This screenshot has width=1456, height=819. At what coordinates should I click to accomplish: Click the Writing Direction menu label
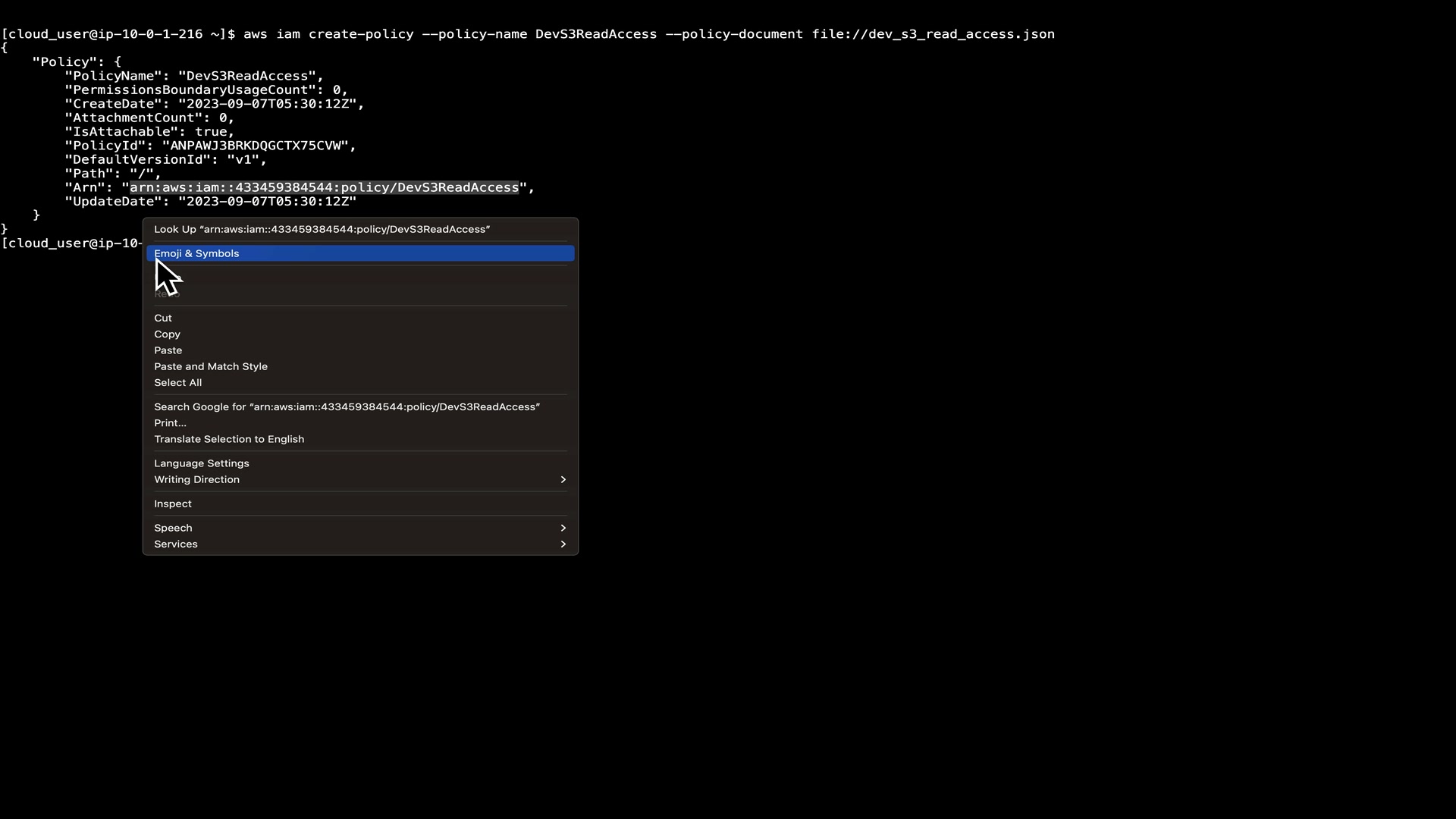click(196, 479)
